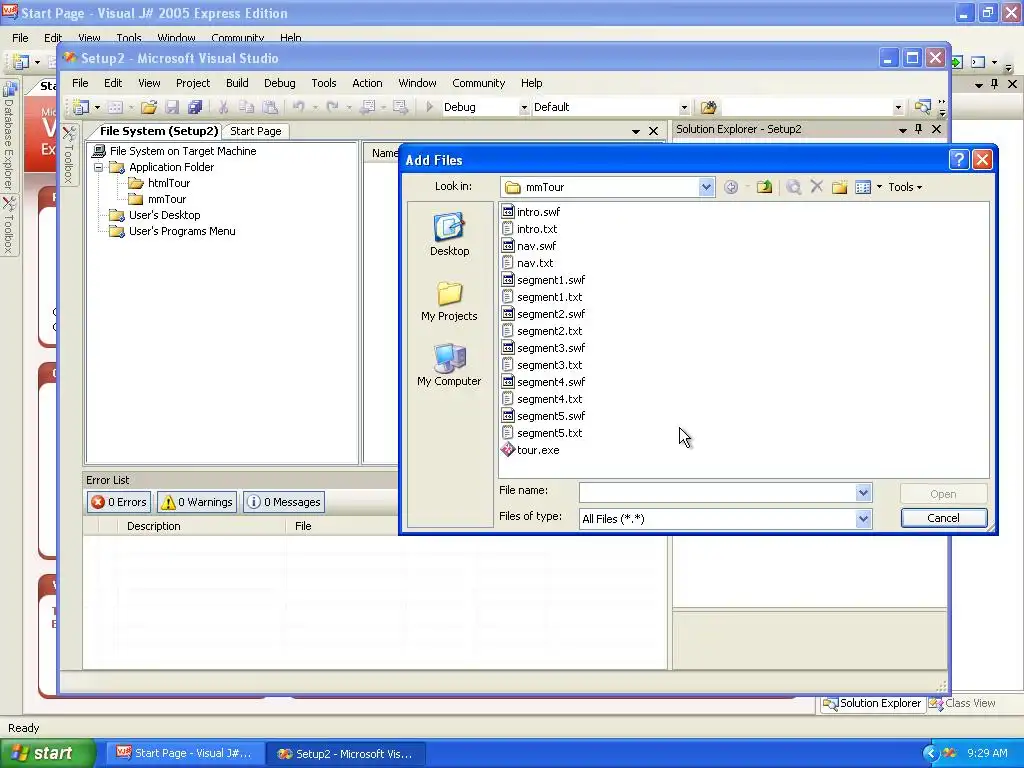
Task: Click the Undo toolbar icon
Action: (x=298, y=106)
